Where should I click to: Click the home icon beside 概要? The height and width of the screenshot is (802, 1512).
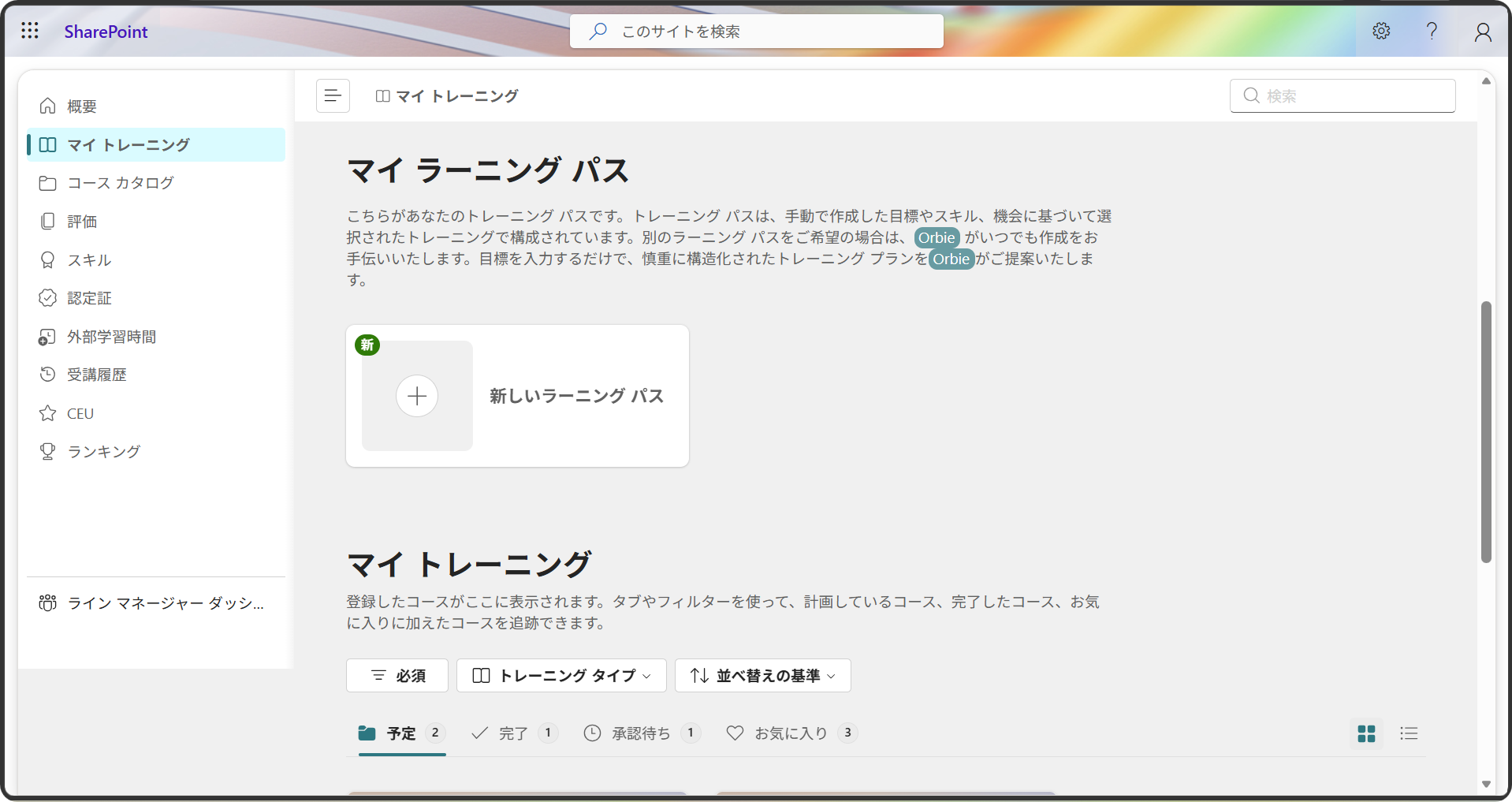pos(48,106)
